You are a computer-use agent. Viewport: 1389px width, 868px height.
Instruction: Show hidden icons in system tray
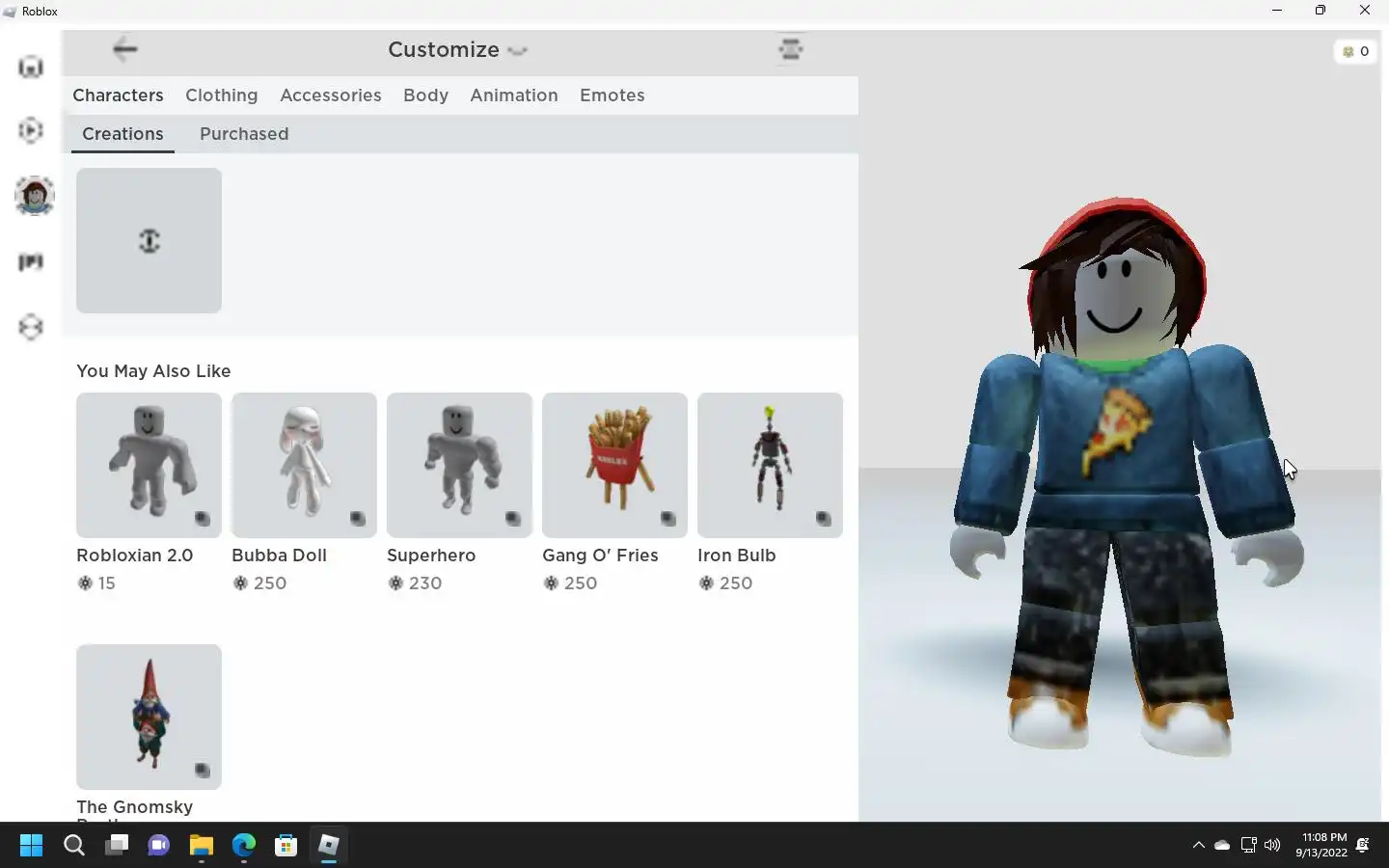point(1199,845)
